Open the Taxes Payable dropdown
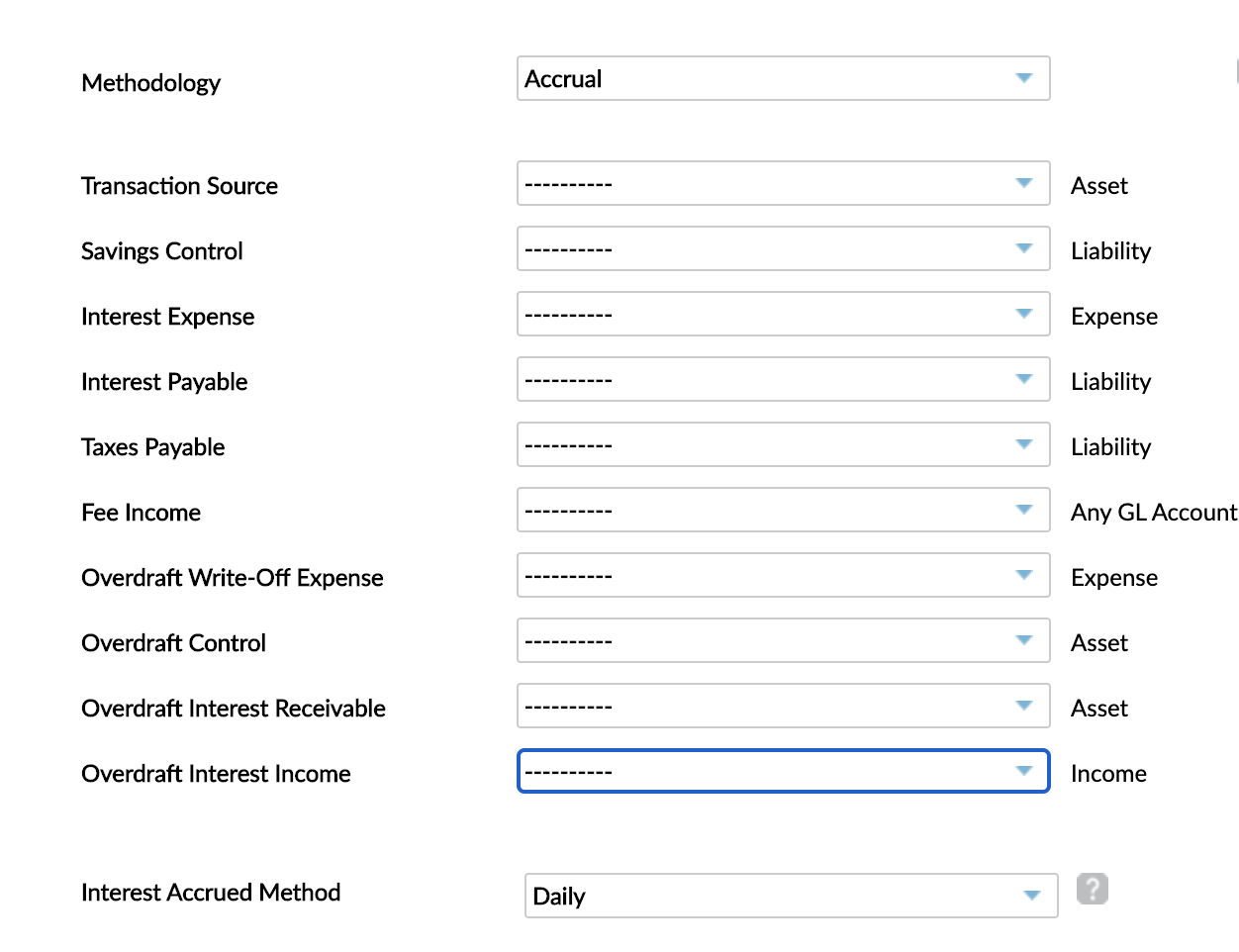The height and width of the screenshot is (952, 1239). (x=782, y=445)
